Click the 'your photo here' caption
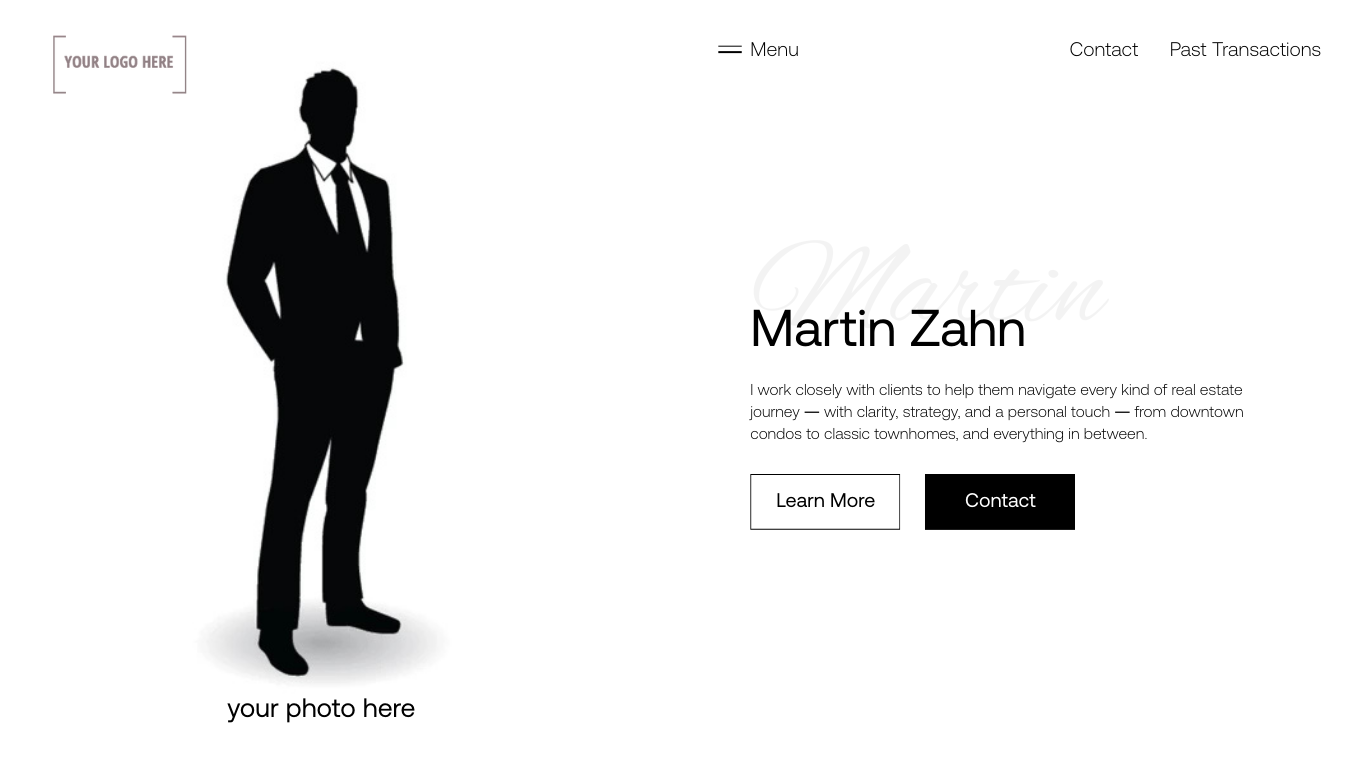Screen dimensions: 1366x768 coord(321,708)
